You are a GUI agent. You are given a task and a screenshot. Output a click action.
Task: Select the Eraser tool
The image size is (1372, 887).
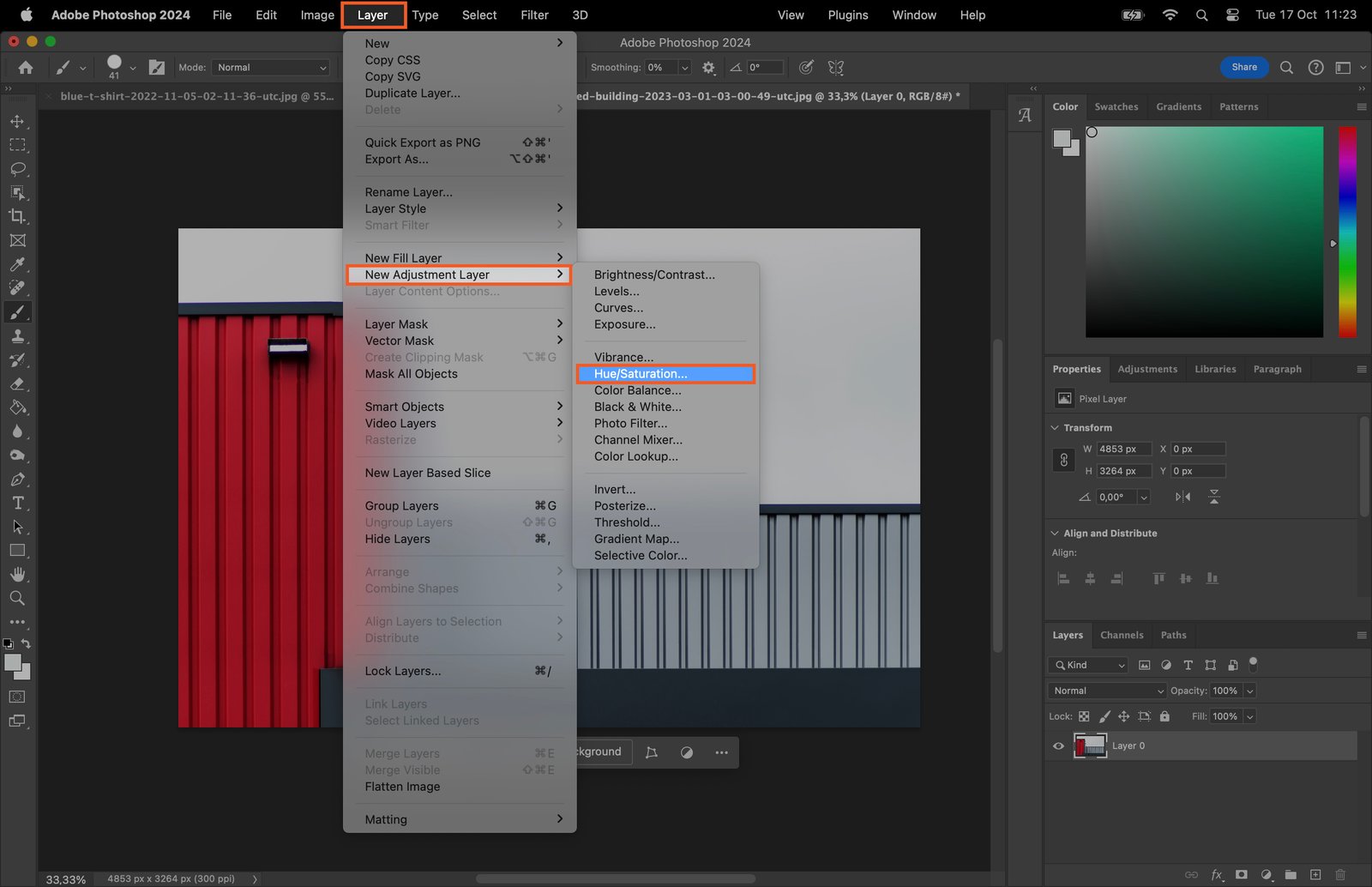(x=17, y=383)
